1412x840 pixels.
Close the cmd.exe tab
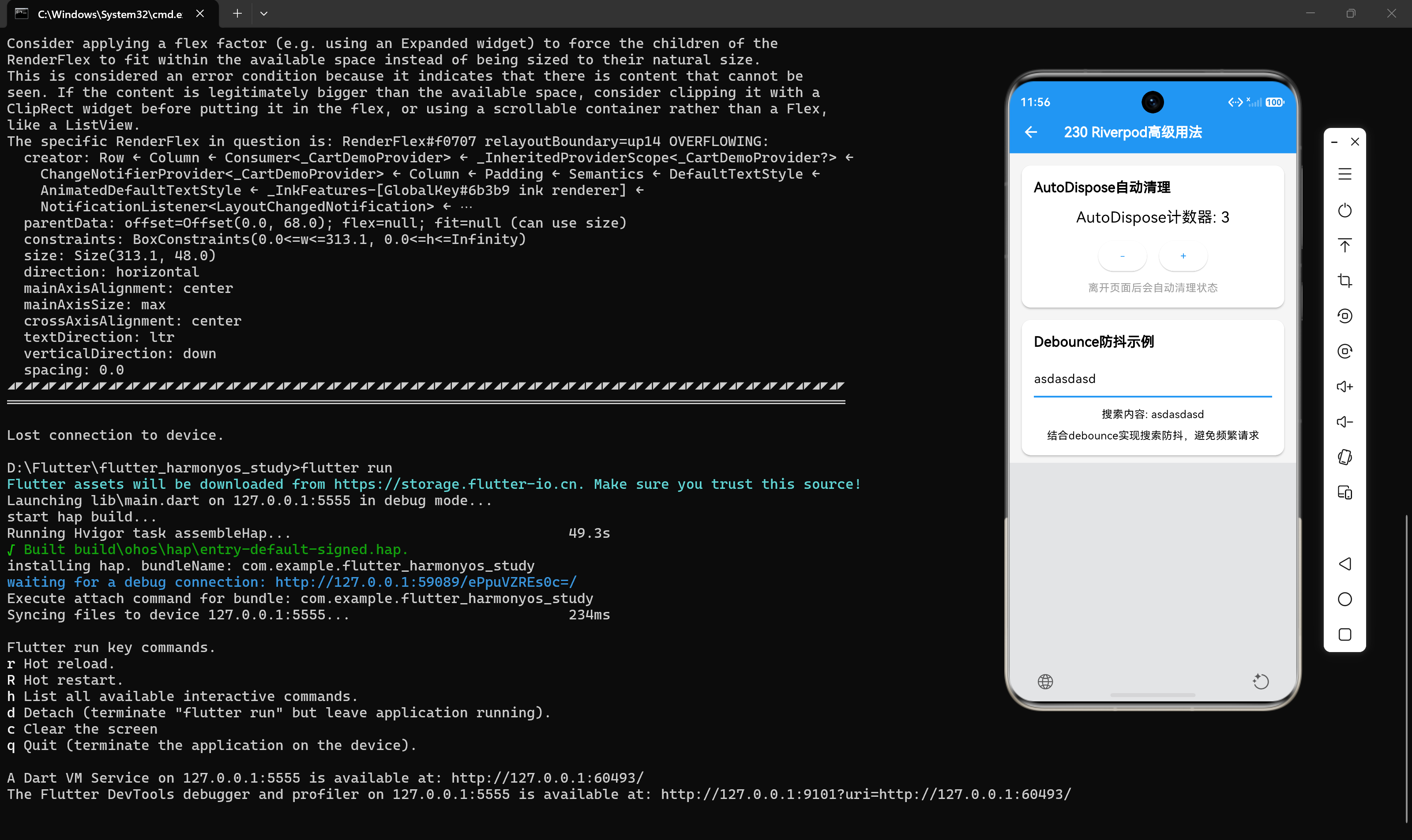click(200, 14)
